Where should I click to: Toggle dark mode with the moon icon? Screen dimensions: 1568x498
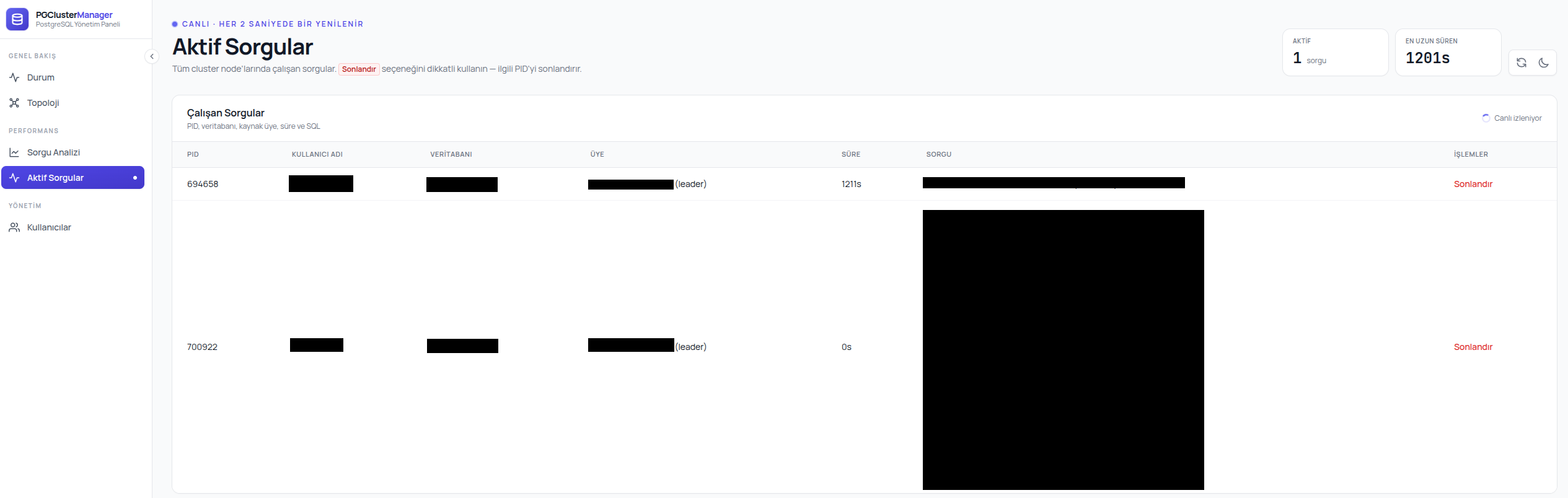pyautogui.click(x=1544, y=63)
